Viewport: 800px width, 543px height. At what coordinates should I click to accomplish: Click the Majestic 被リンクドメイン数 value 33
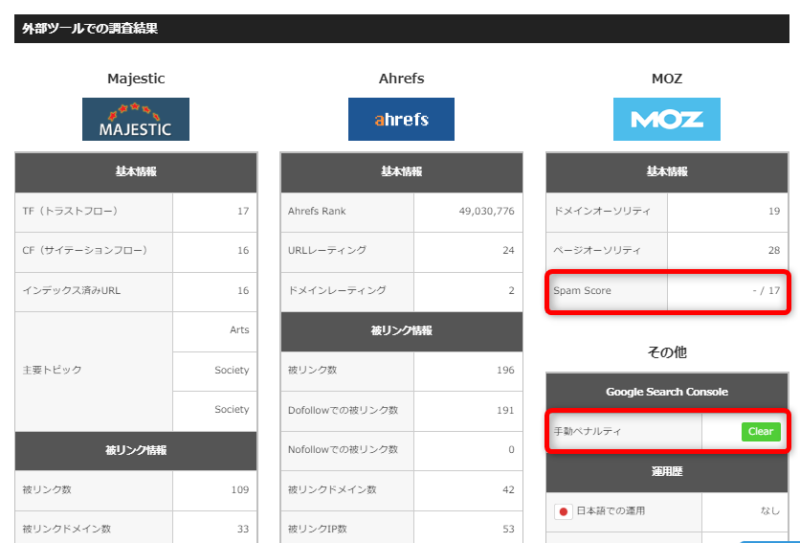[x=243, y=529]
